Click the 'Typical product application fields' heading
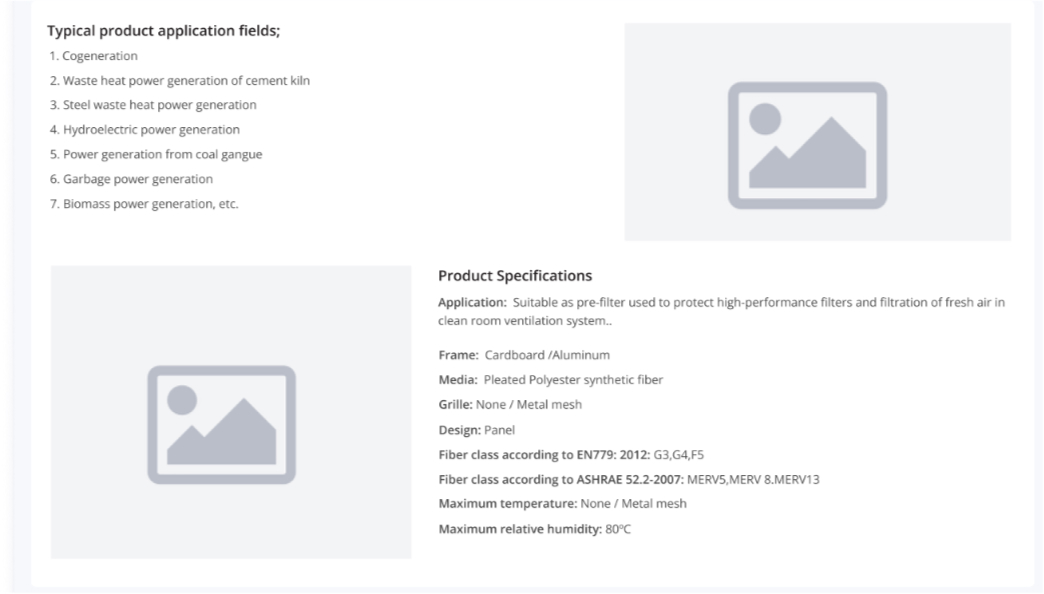Viewport: 1044px width, 594px height. tap(164, 31)
